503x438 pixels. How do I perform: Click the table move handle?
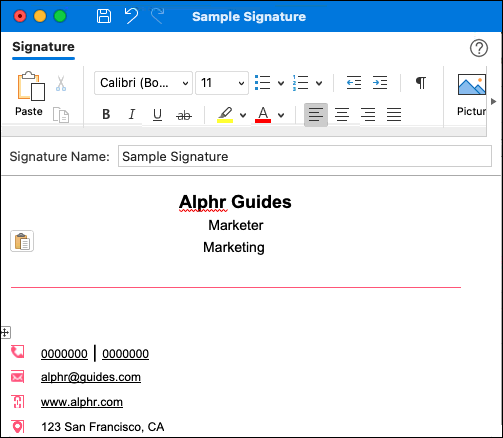click(x=6, y=332)
